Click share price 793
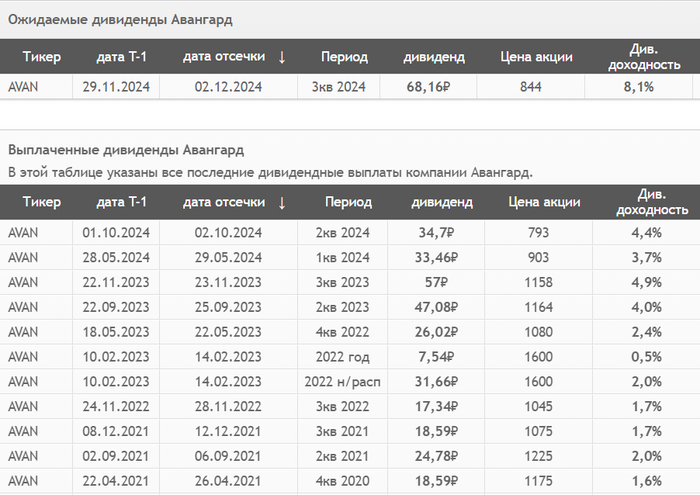Image resolution: width=700 pixels, height=495 pixels. click(x=538, y=233)
